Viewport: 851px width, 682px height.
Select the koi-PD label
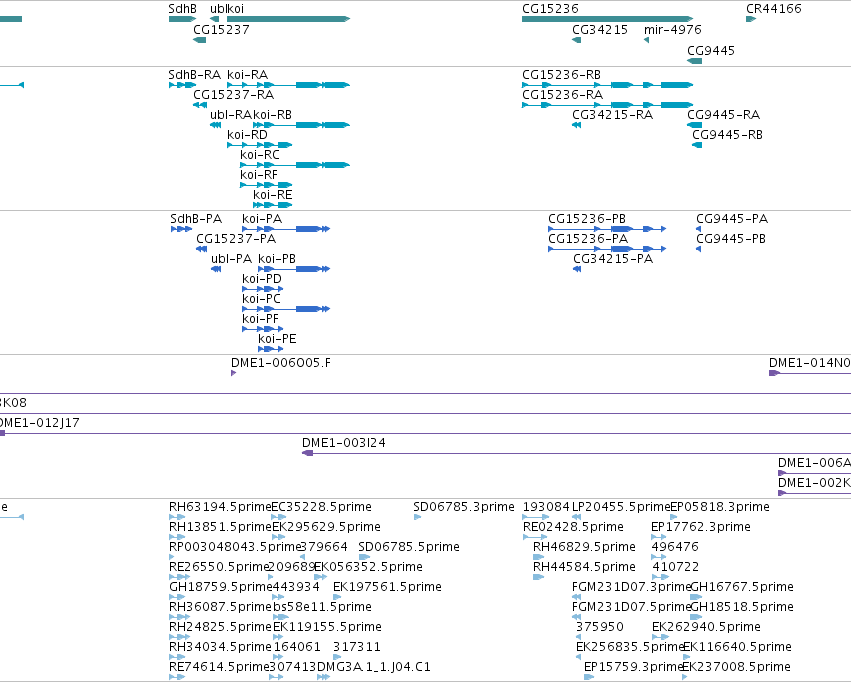tap(262, 279)
